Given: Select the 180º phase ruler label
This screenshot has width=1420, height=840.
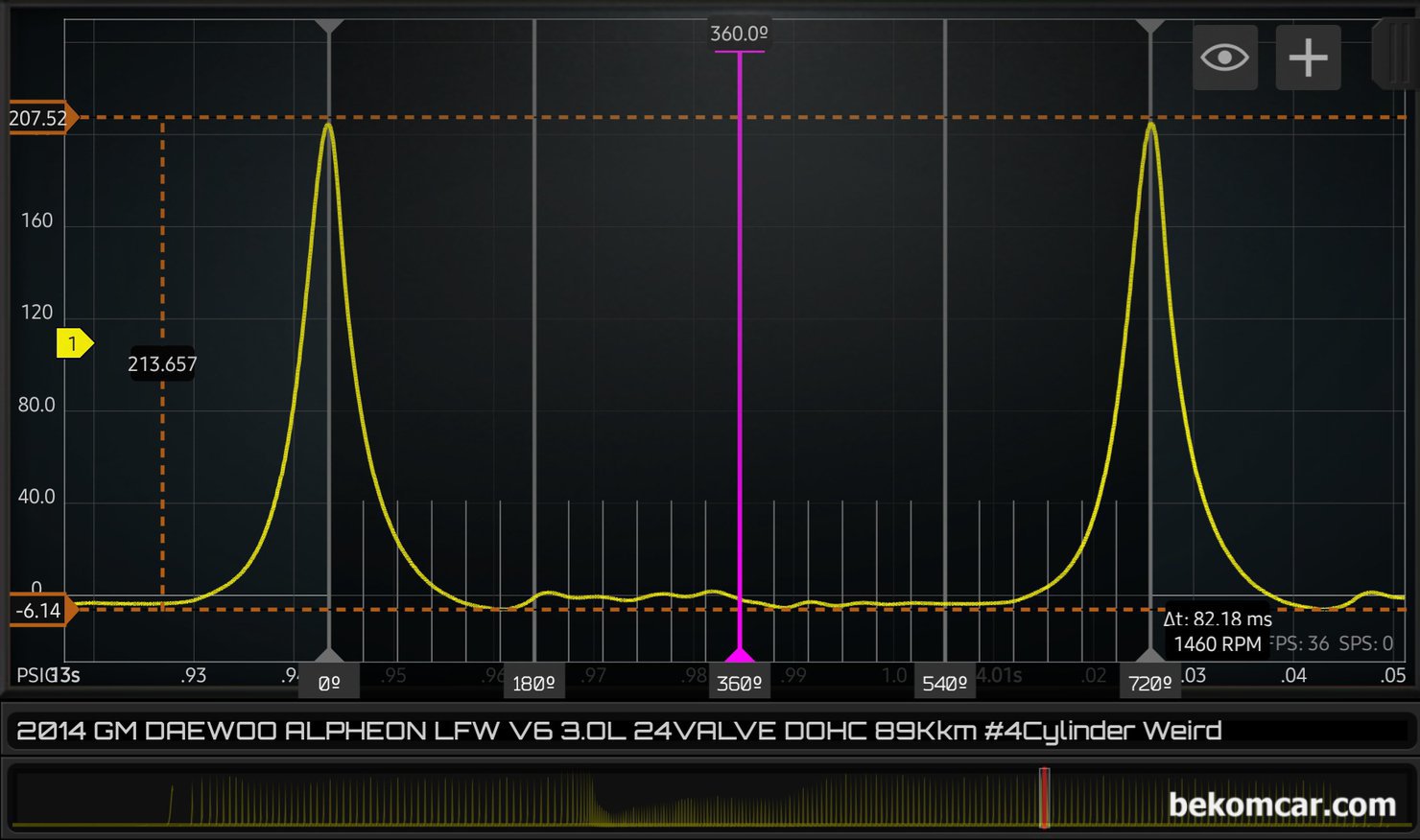Looking at the screenshot, I should 533,684.
